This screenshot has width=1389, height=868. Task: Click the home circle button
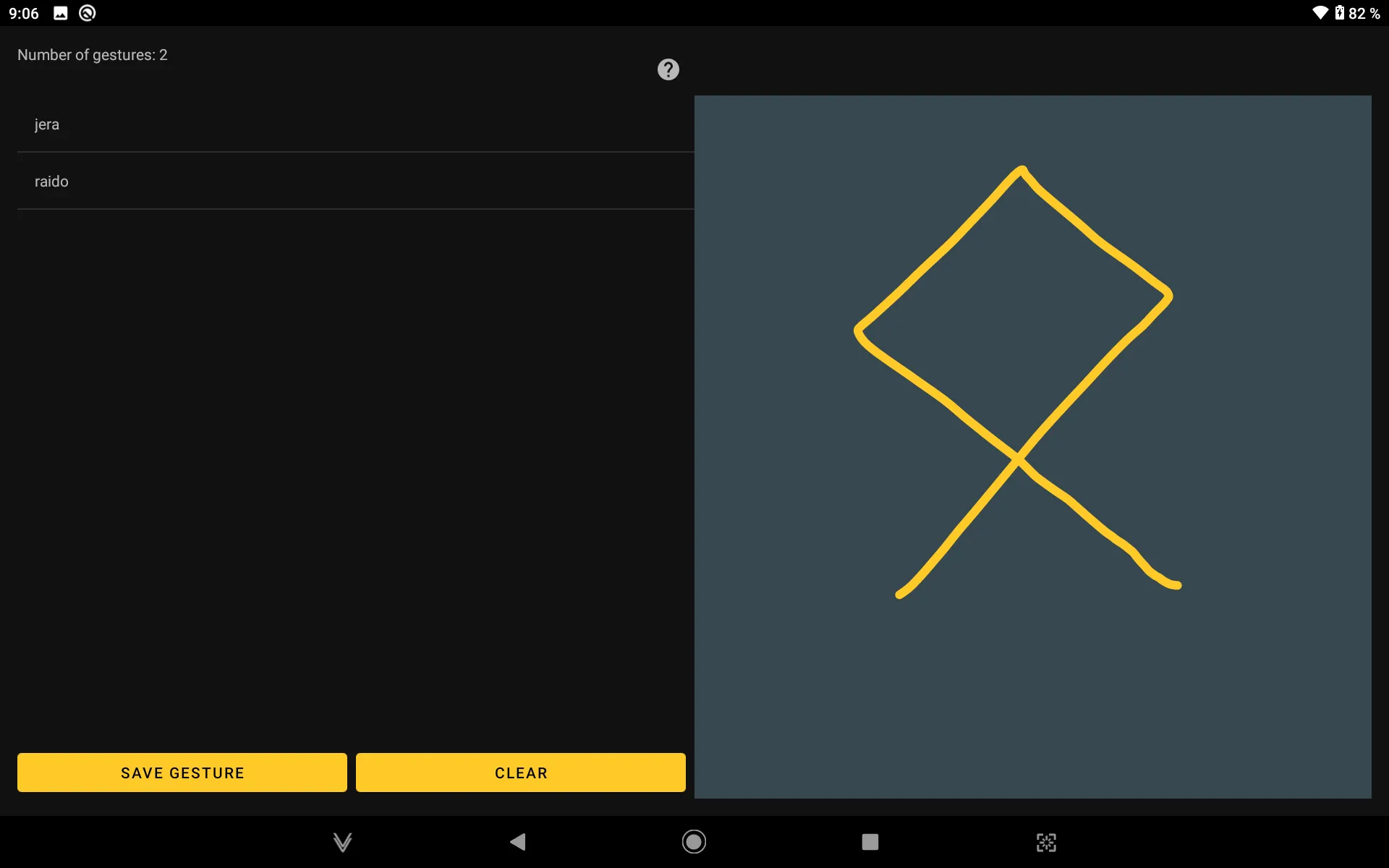pyautogui.click(x=694, y=840)
